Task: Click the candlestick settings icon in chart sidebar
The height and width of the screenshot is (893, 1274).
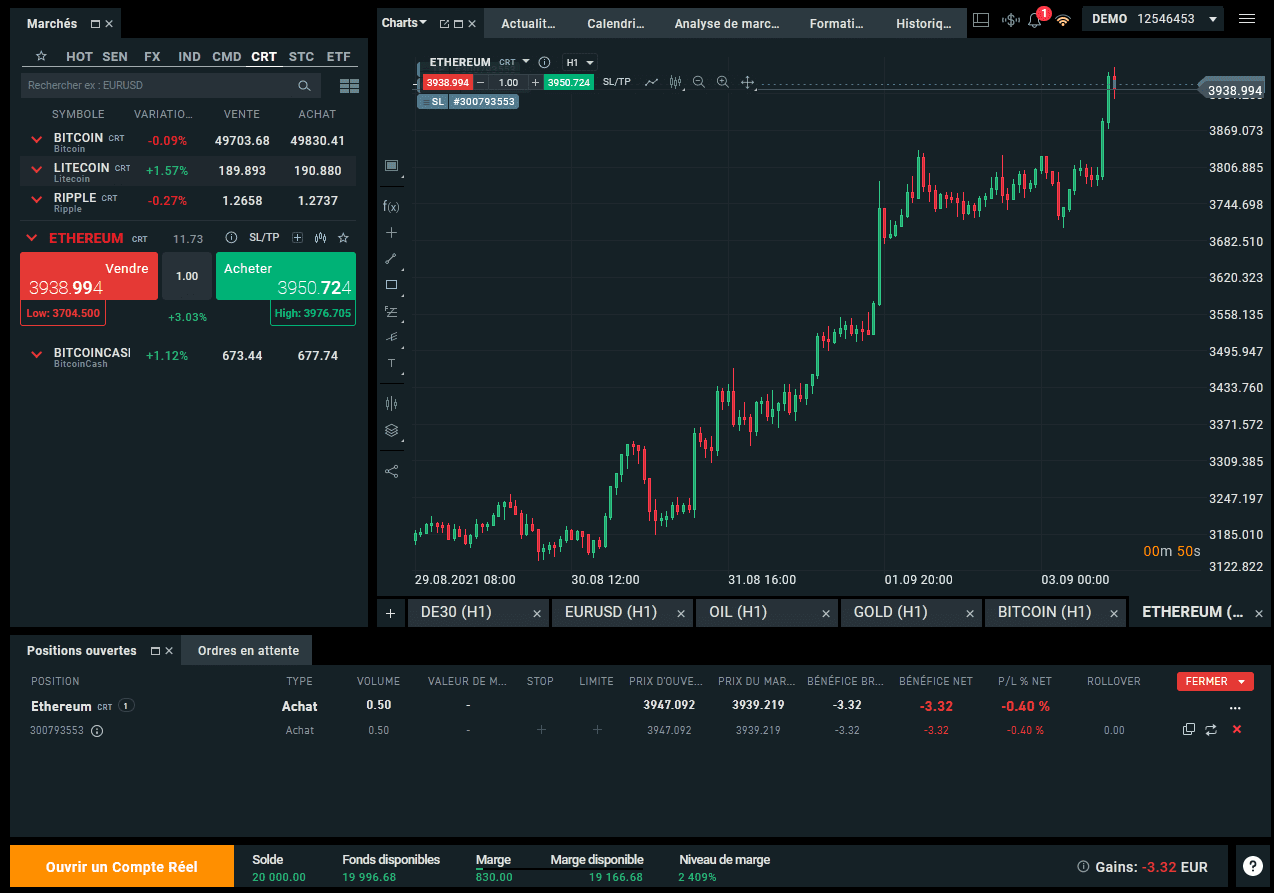Action: [x=391, y=403]
